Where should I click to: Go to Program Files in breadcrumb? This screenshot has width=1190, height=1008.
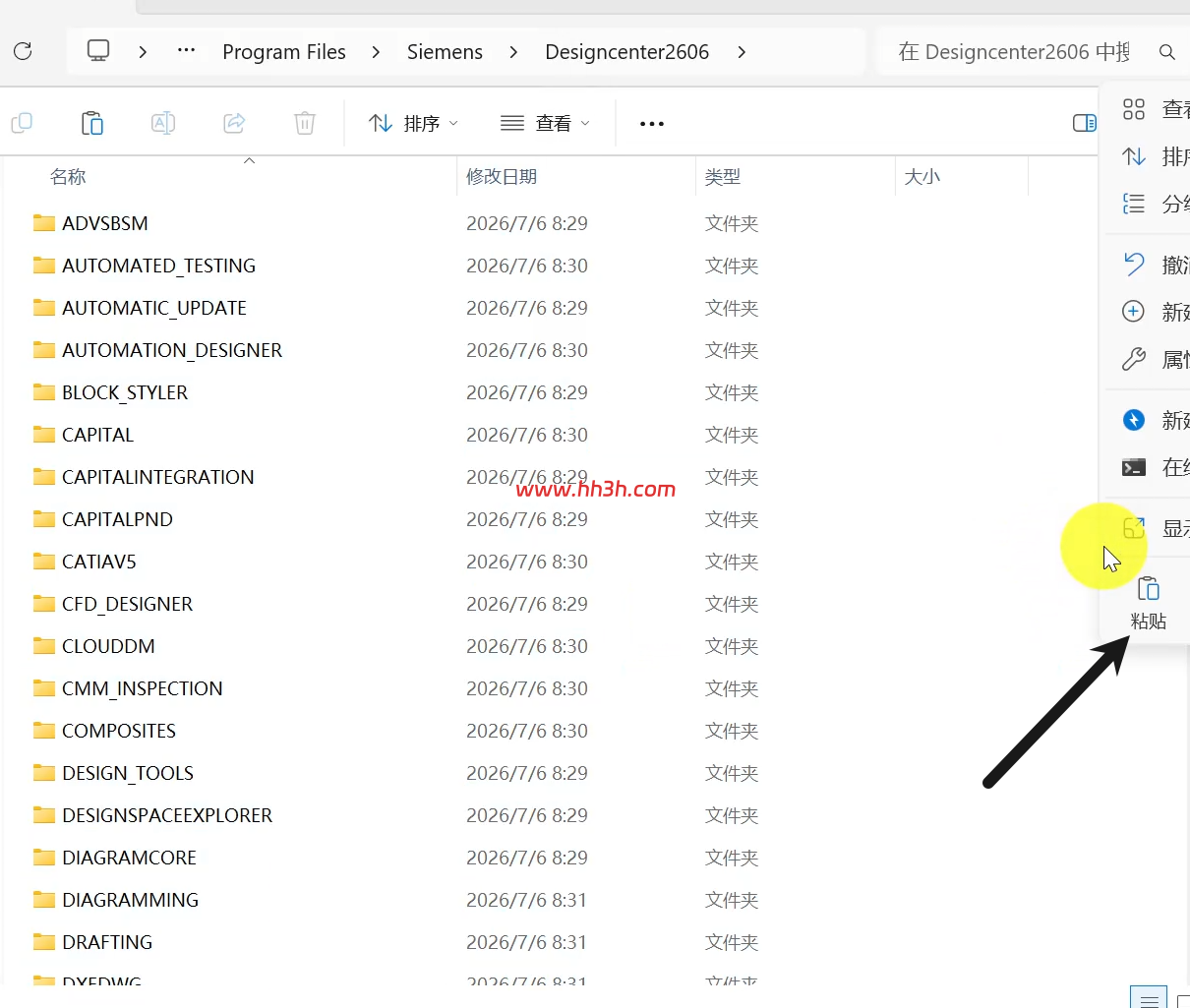tap(284, 52)
